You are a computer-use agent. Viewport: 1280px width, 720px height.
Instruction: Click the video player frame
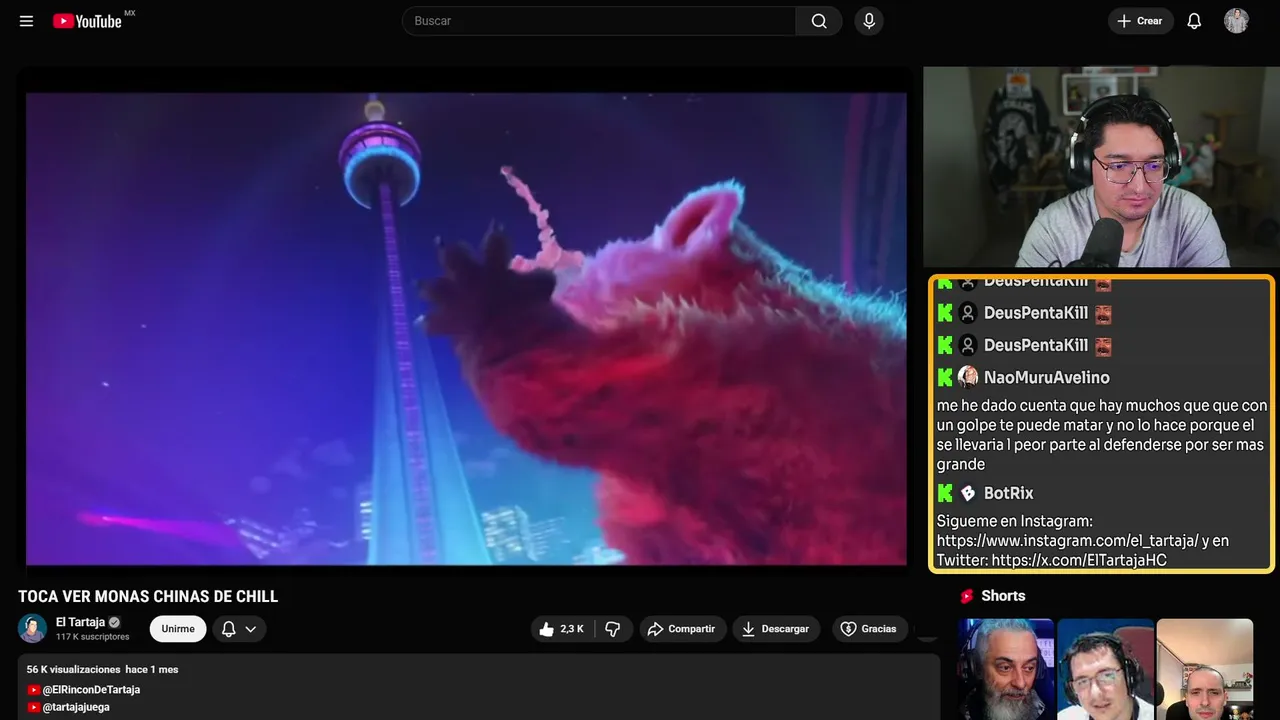(x=466, y=329)
